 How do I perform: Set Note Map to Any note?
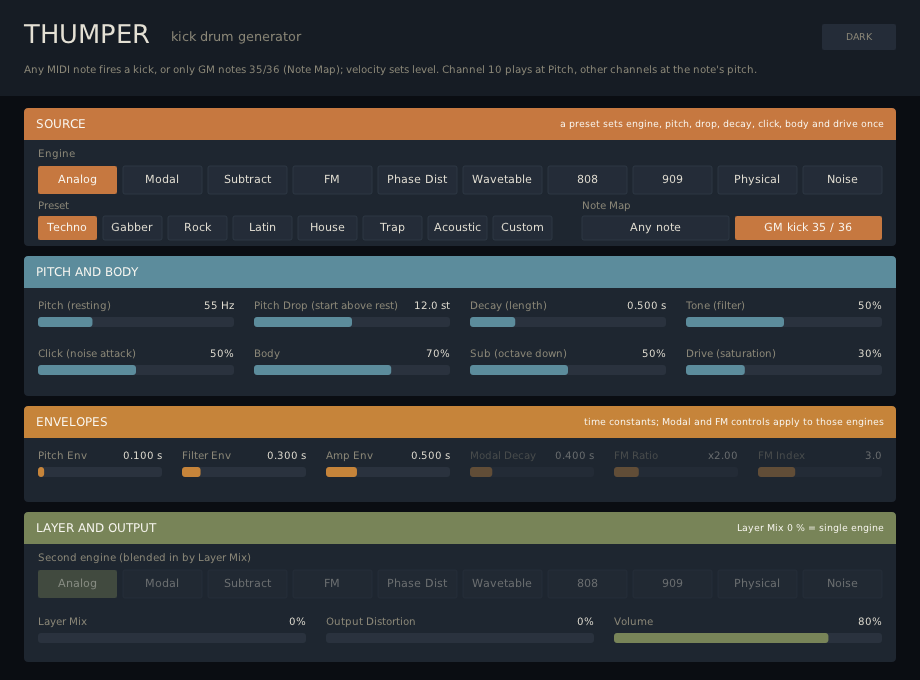[x=655, y=228]
